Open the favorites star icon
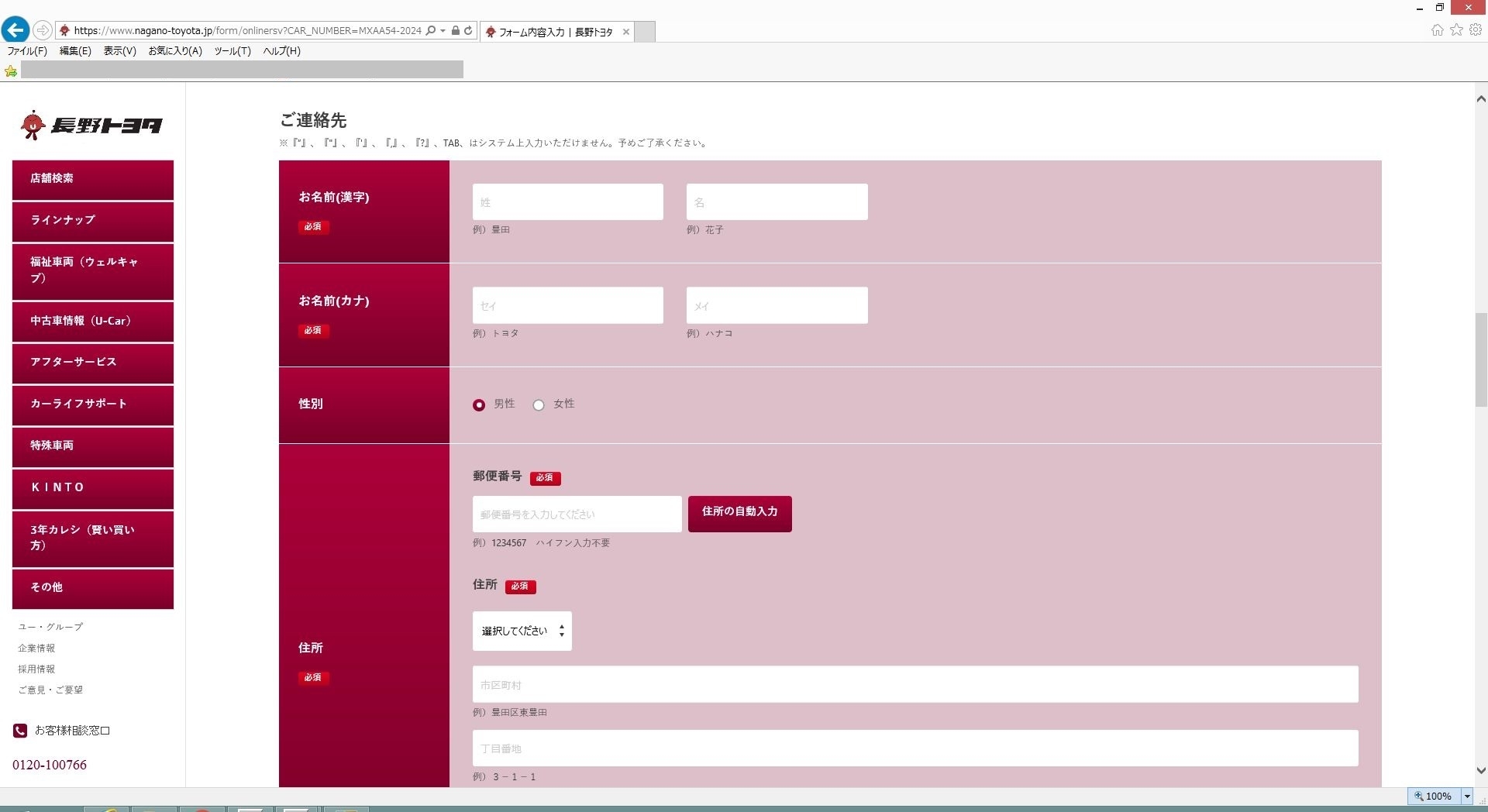 pyautogui.click(x=1456, y=29)
